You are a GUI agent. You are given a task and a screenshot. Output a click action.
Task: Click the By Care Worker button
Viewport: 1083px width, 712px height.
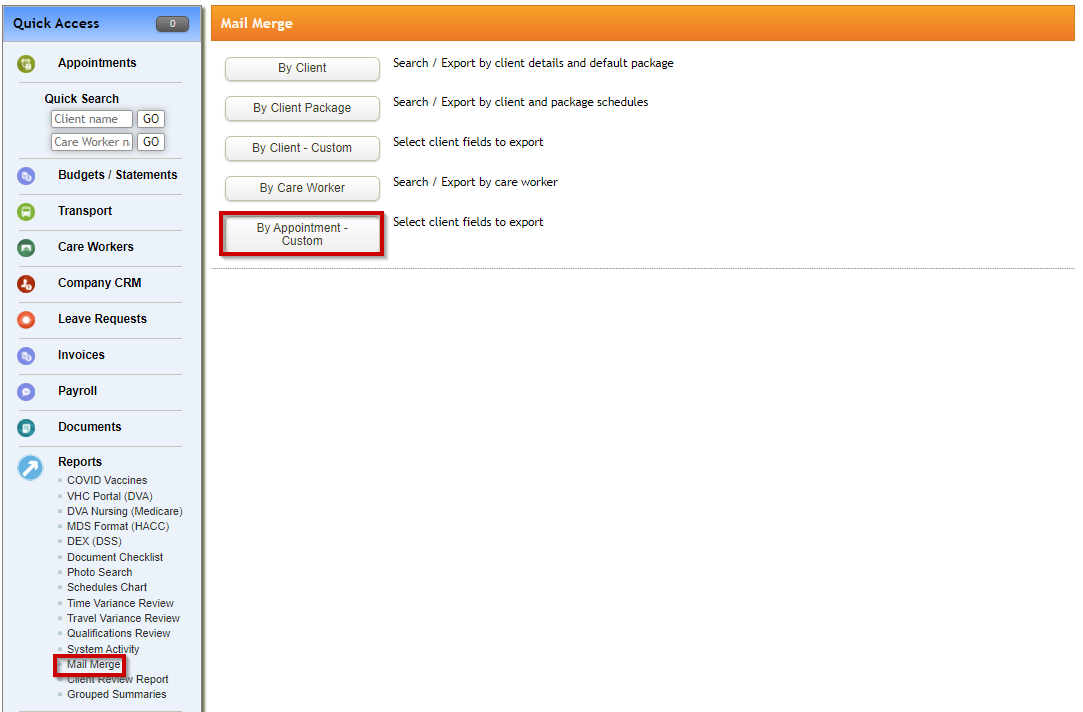(302, 188)
